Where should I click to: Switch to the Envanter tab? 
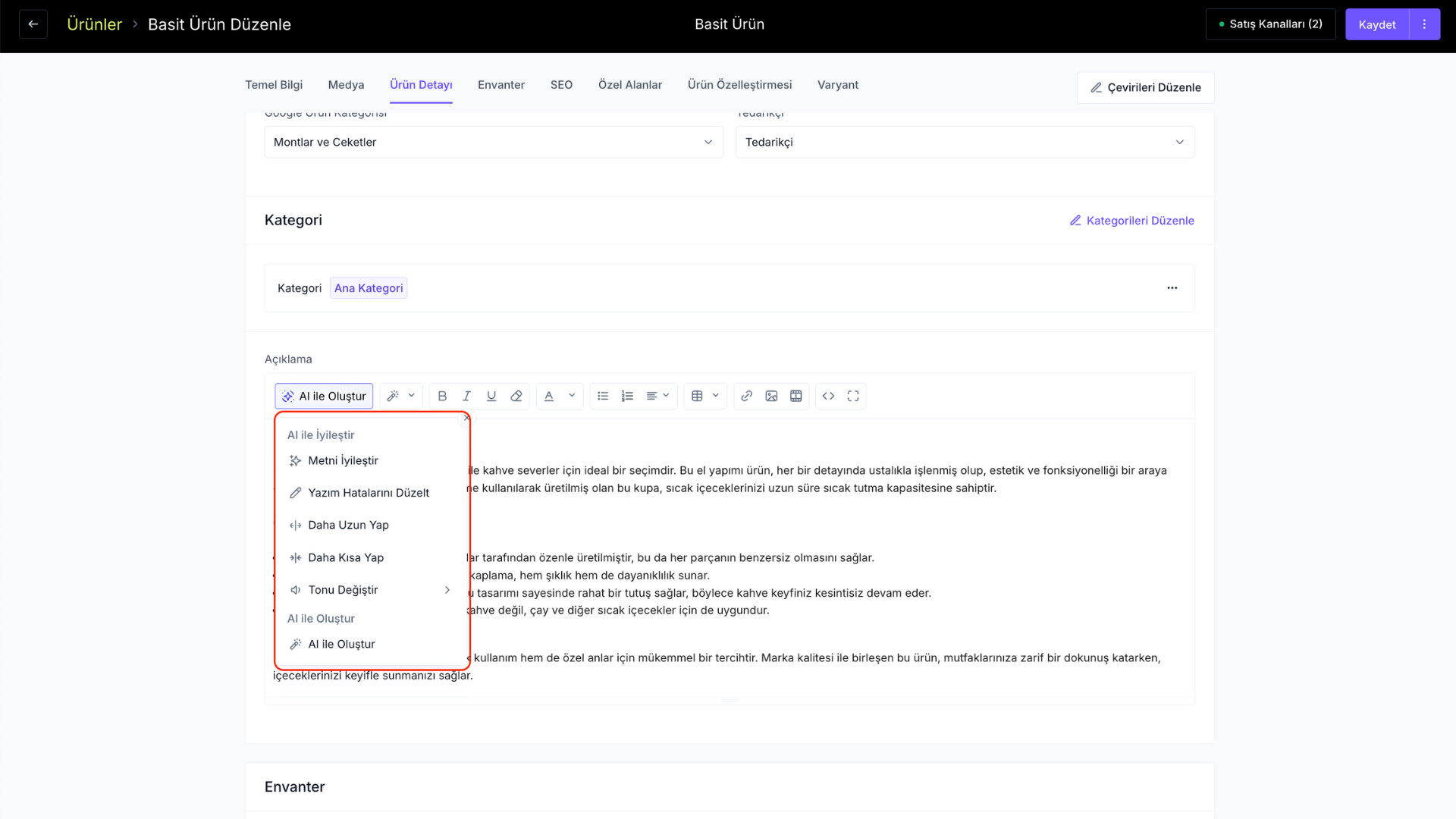(501, 85)
